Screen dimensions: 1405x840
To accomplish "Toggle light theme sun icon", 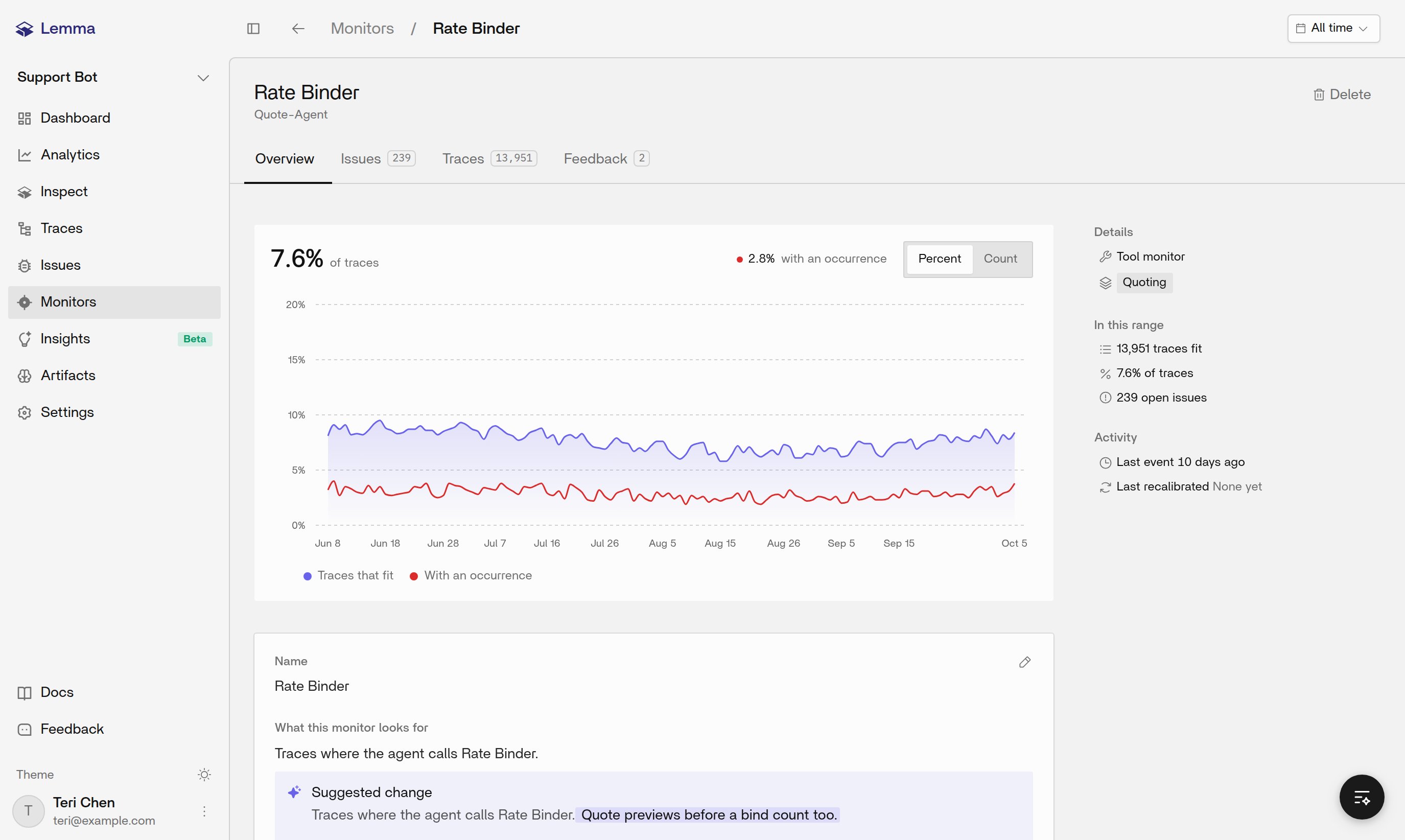I will tap(204, 774).
